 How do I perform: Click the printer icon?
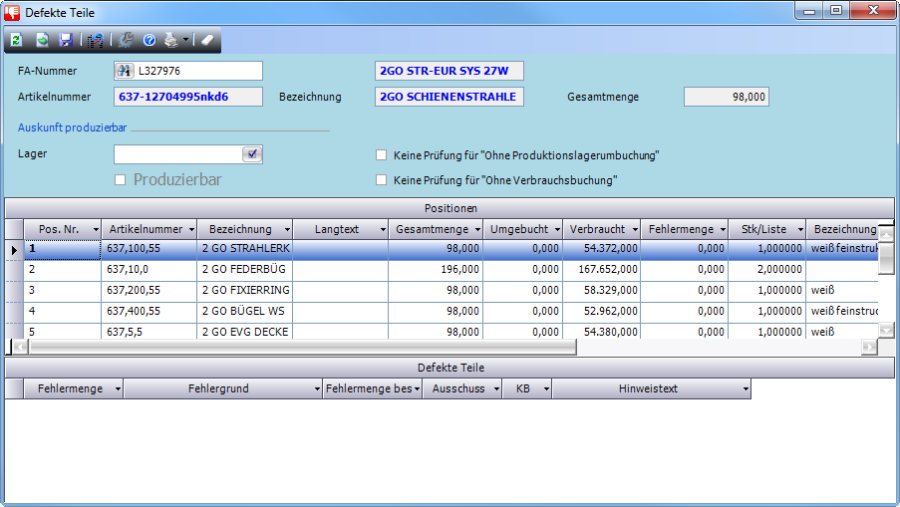pos(171,41)
